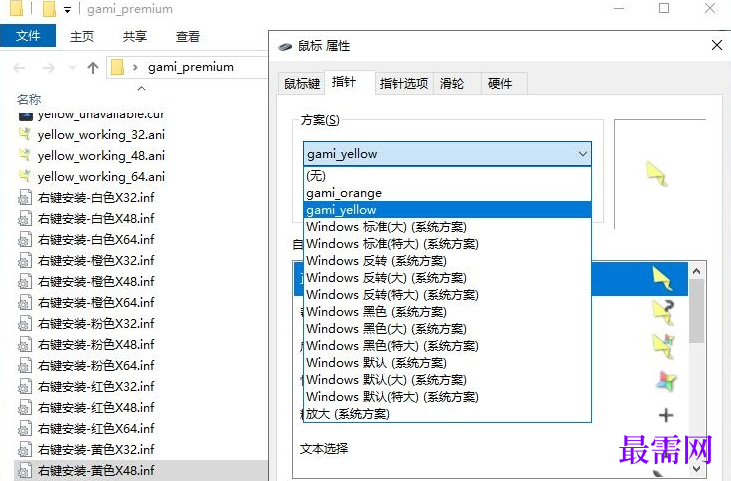This screenshot has width=731, height=481.
Task: Choose Windows 反转(大) (系统方案)
Action: pos(447,278)
